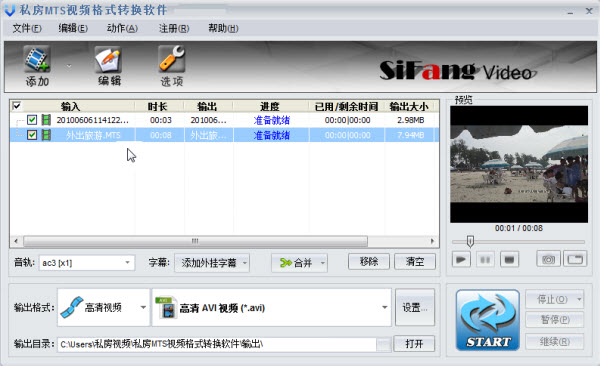Click the 输出大小 column header

click(x=409, y=106)
